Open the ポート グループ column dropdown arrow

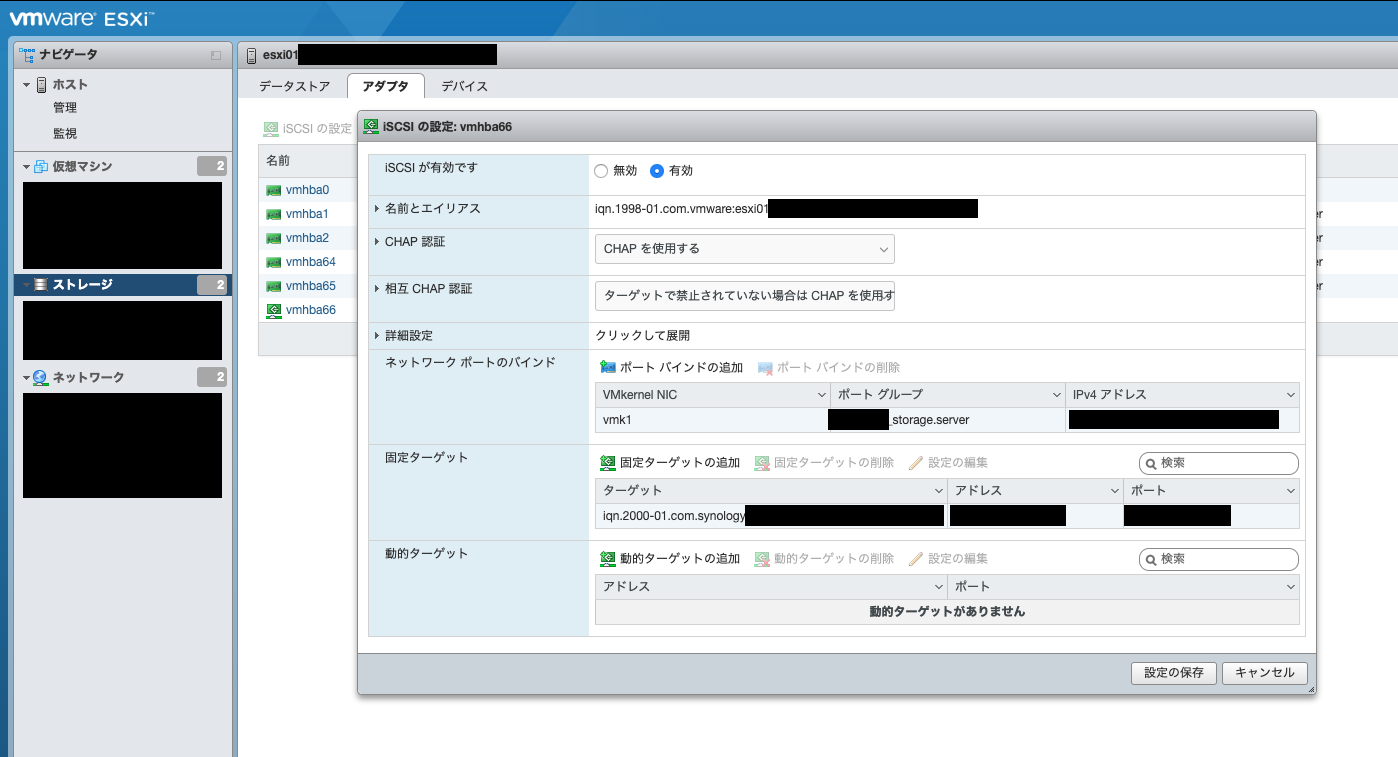1058,395
